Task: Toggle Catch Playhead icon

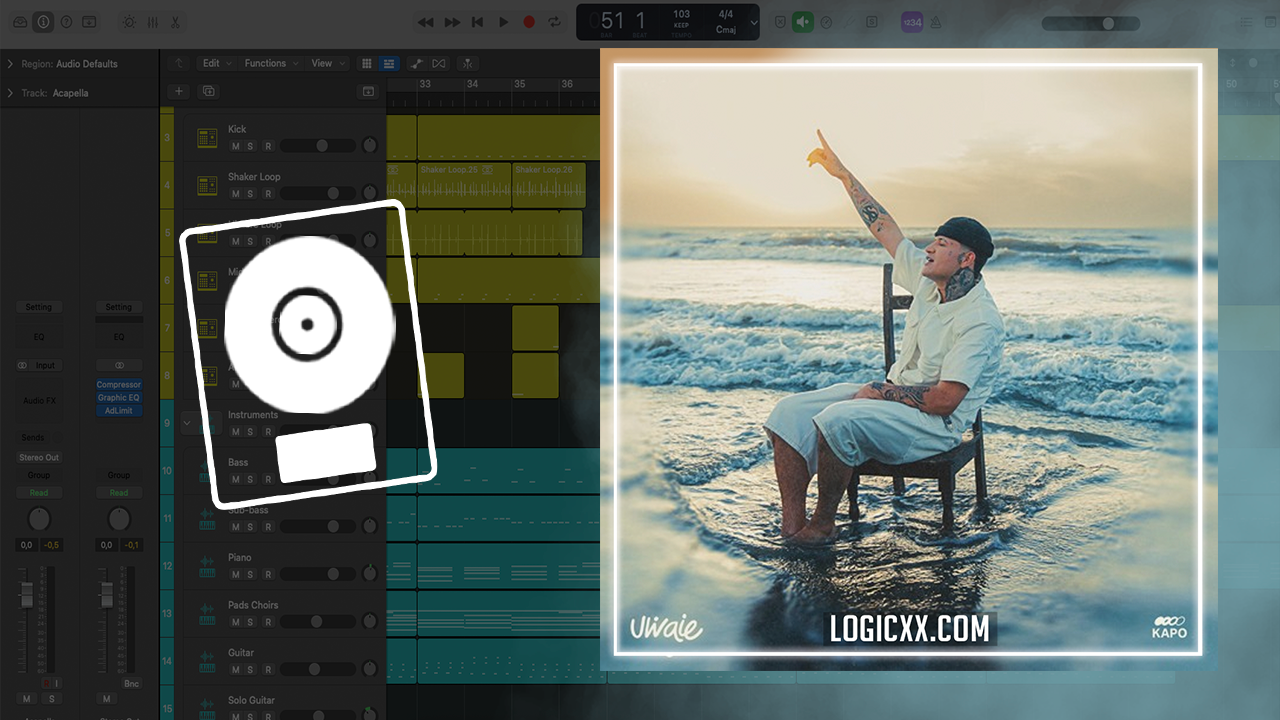Action: [x=467, y=63]
